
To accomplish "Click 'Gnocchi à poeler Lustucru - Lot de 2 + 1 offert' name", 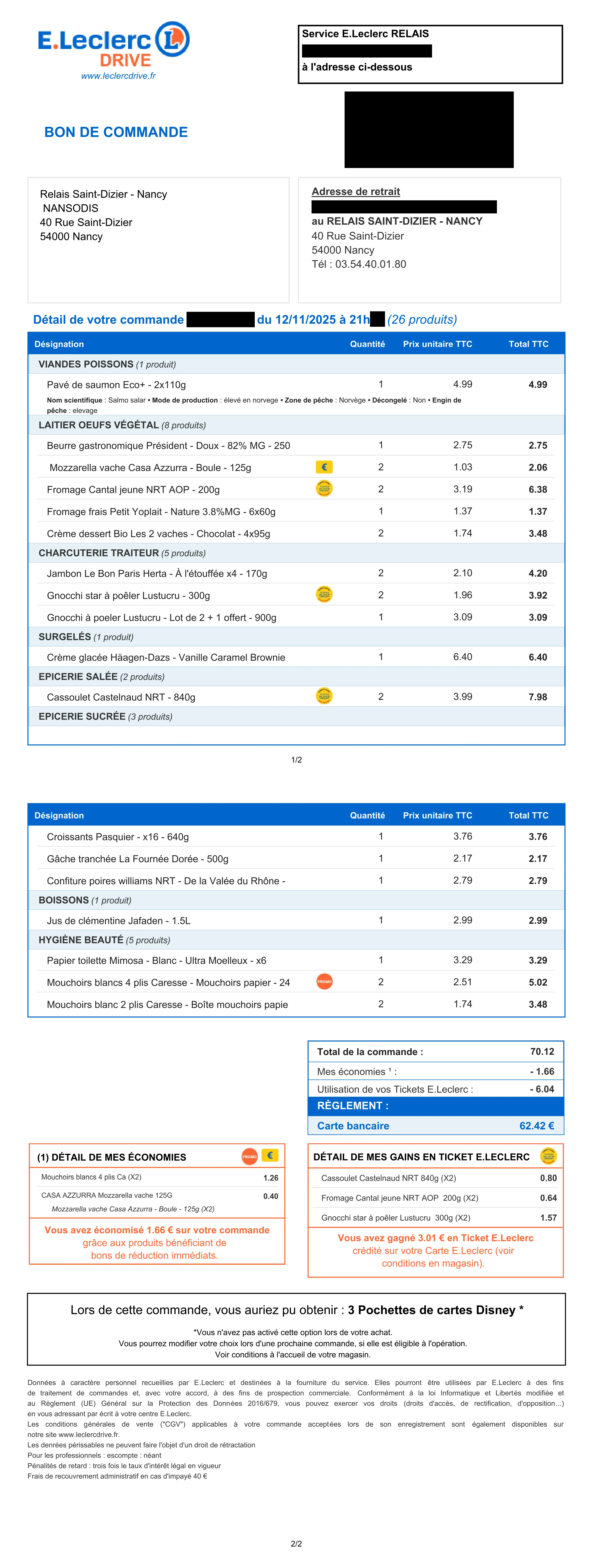I will (x=162, y=618).
